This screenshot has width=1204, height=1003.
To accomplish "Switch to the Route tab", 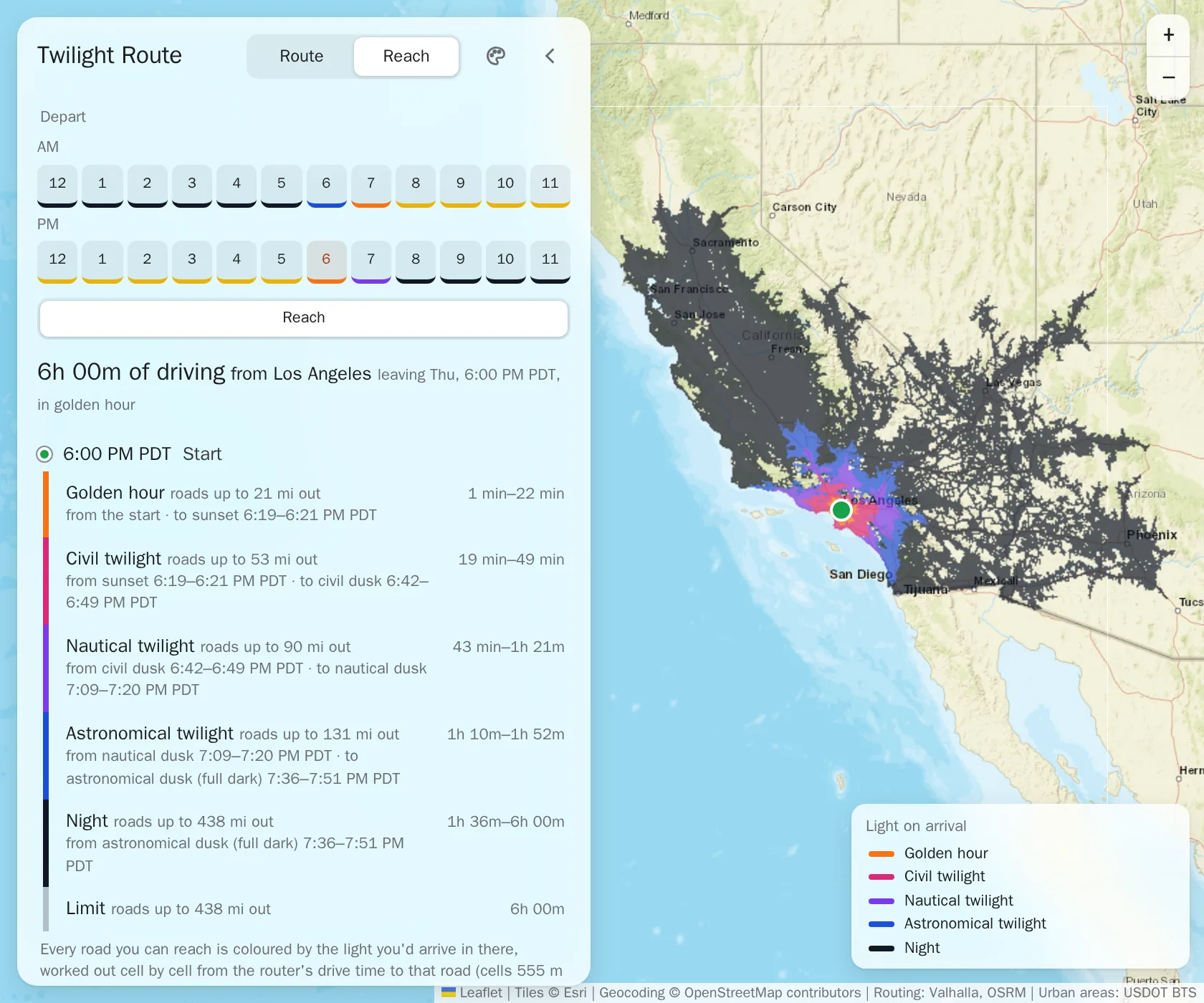I will [301, 57].
